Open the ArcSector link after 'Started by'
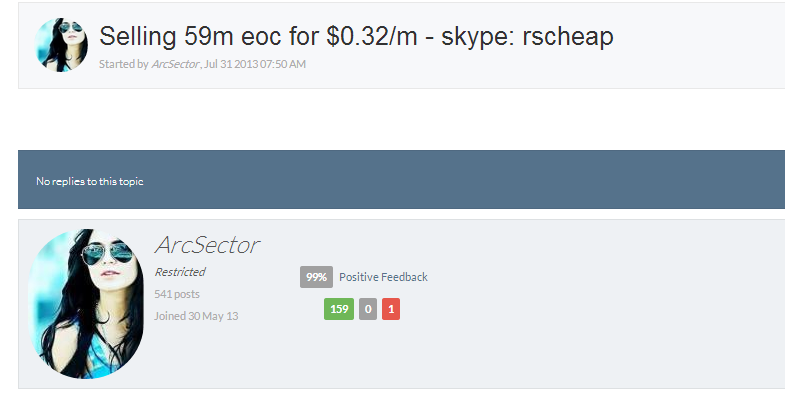This screenshot has width=785, height=398. tap(175, 64)
